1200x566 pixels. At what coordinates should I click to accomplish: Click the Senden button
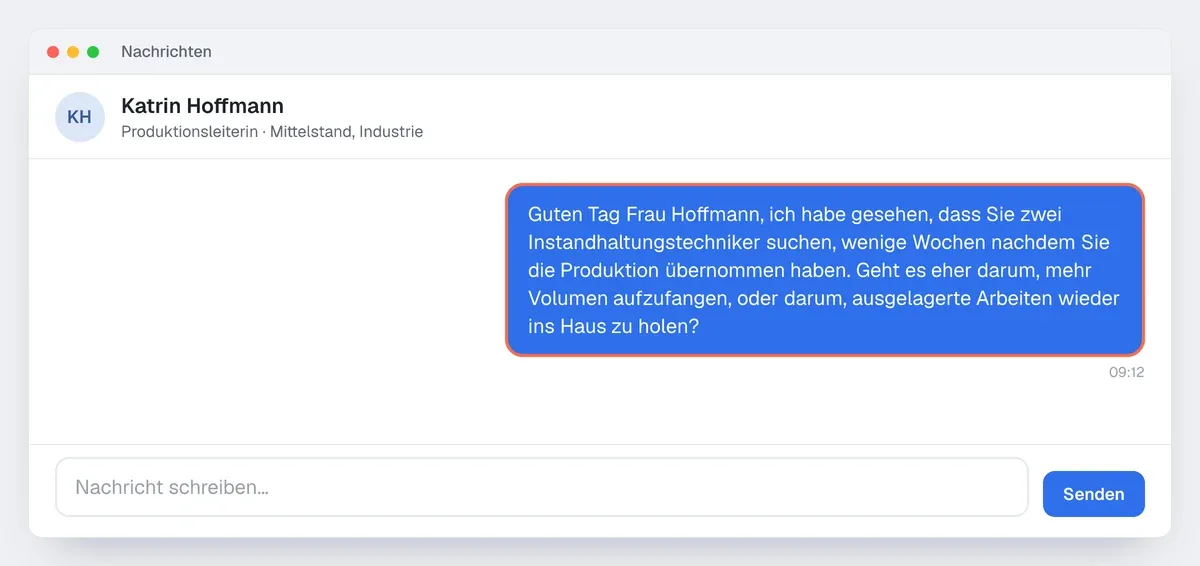[1093, 494]
